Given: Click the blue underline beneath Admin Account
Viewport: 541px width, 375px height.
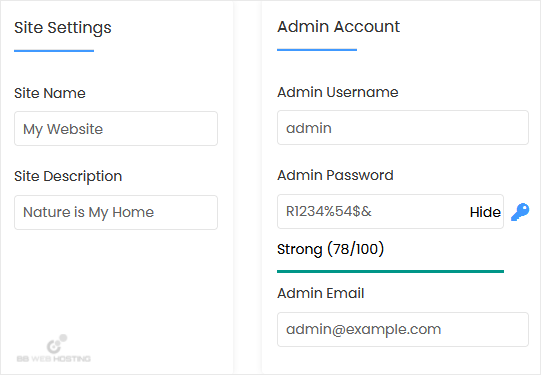Looking at the screenshot, I should tap(317, 50).
